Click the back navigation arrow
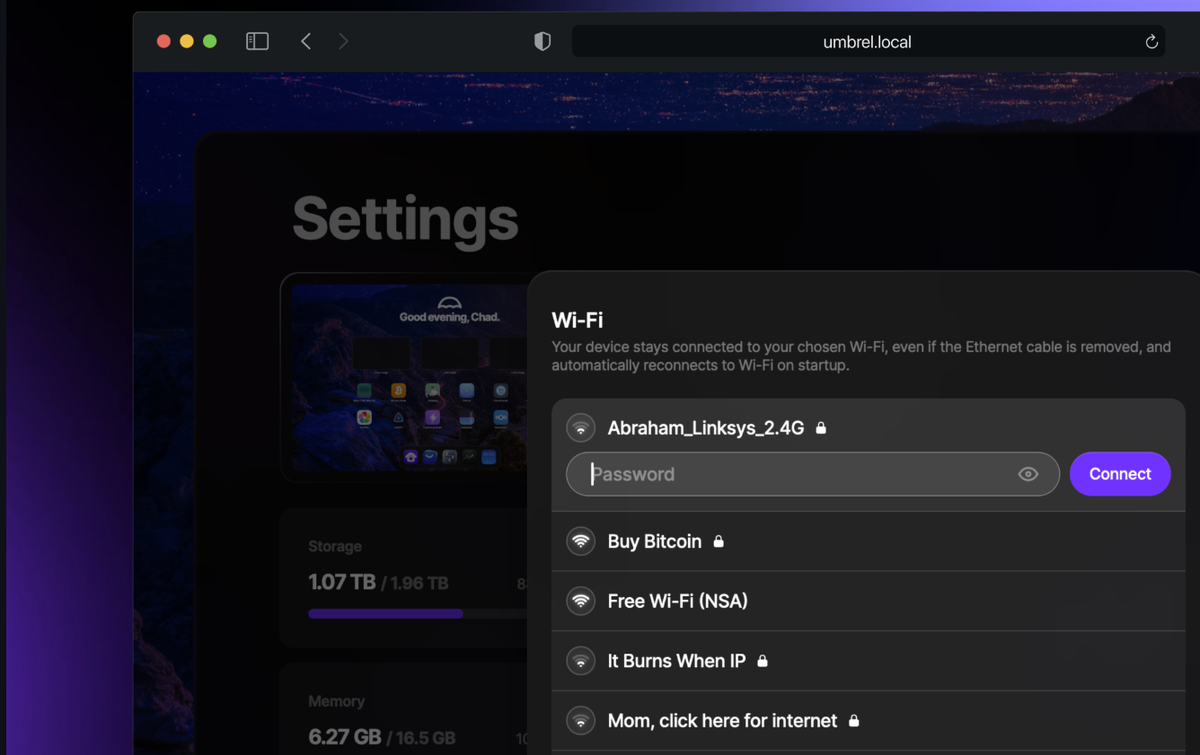 pyautogui.click(x=306, y=41)
